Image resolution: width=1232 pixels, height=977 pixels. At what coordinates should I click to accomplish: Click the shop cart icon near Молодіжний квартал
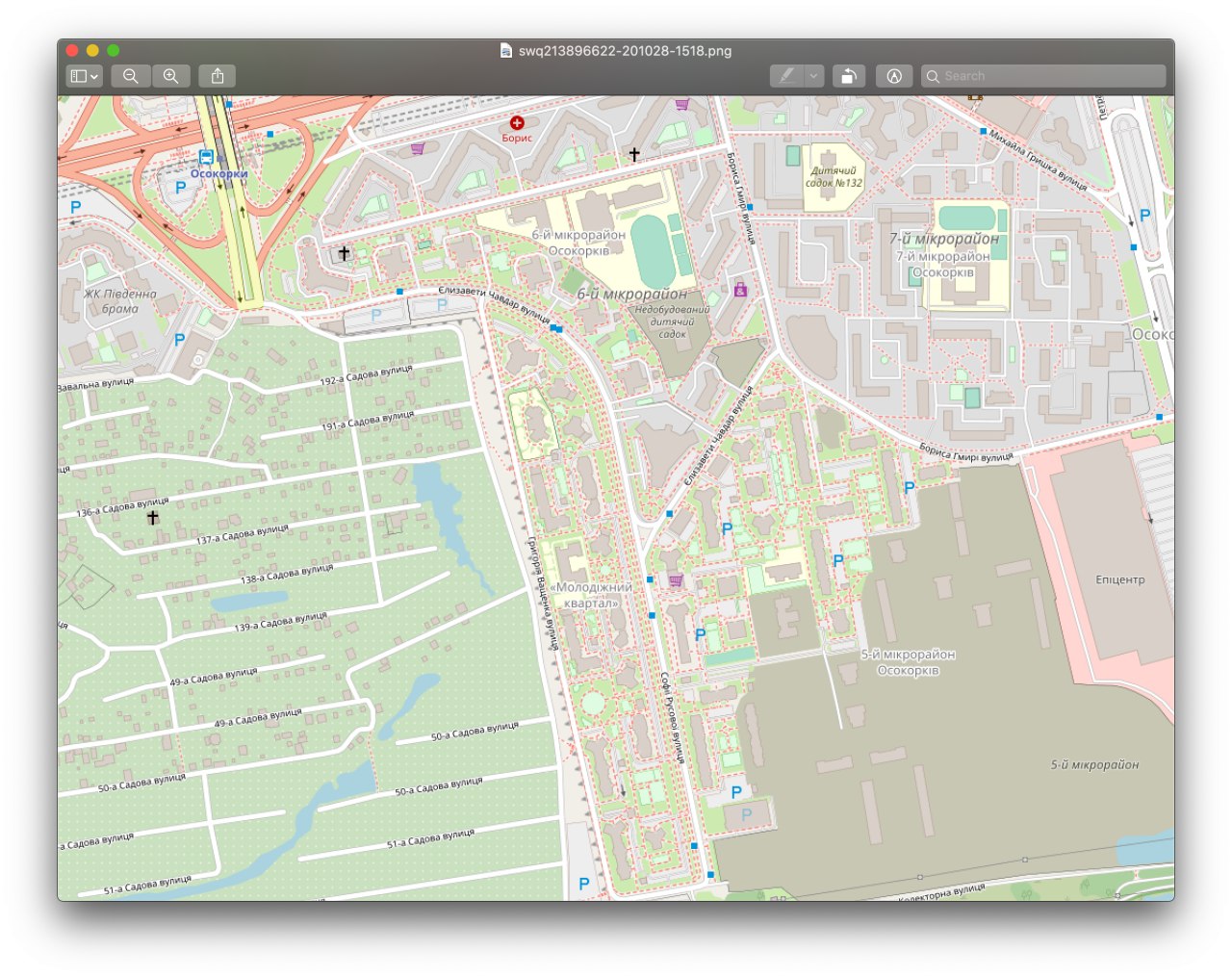(676, 580)
